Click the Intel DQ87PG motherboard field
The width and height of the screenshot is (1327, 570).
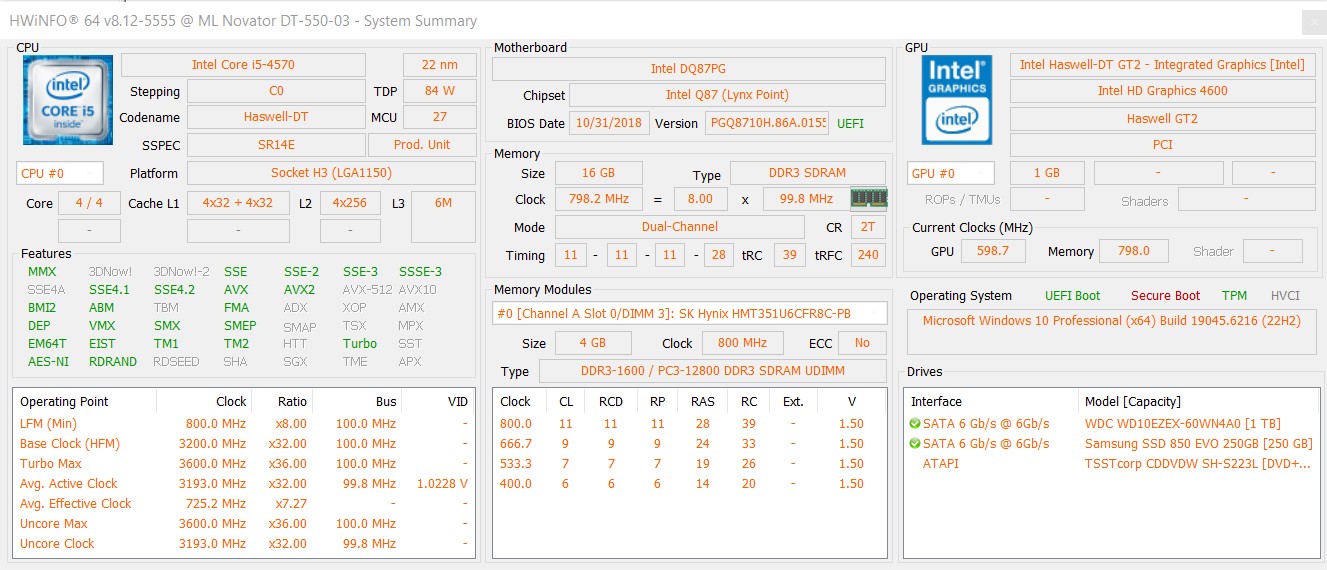(689, 69)
